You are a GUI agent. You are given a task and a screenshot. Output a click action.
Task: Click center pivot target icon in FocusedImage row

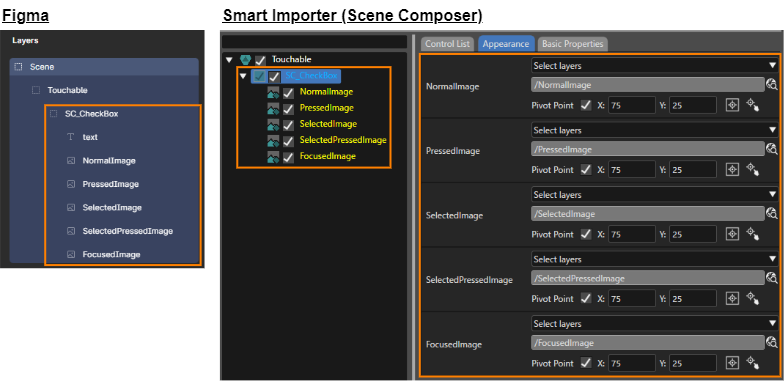pos(732,363)
